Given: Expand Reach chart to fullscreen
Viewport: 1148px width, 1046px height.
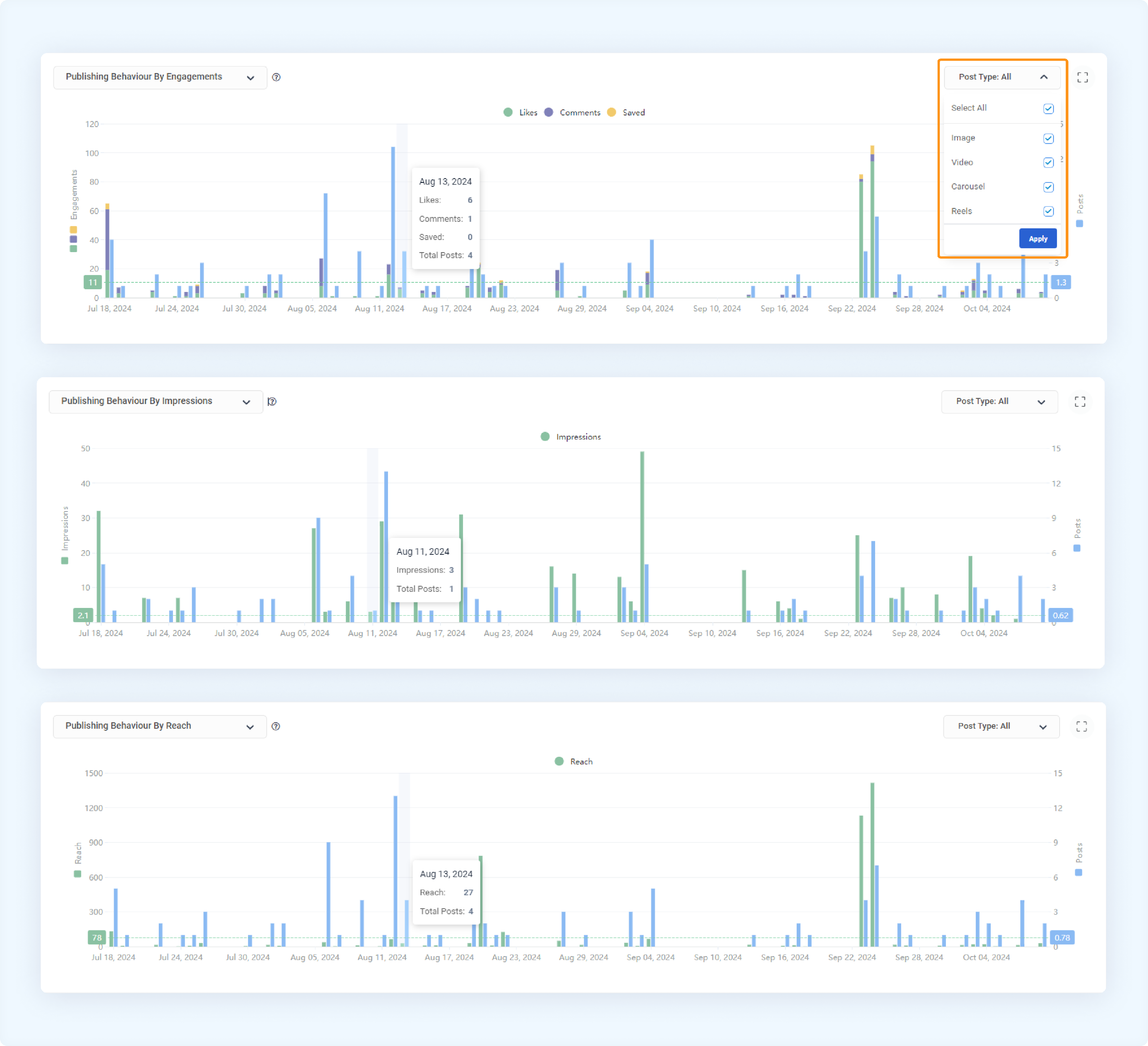Looking at the screenshot, I should point(1081,726).
